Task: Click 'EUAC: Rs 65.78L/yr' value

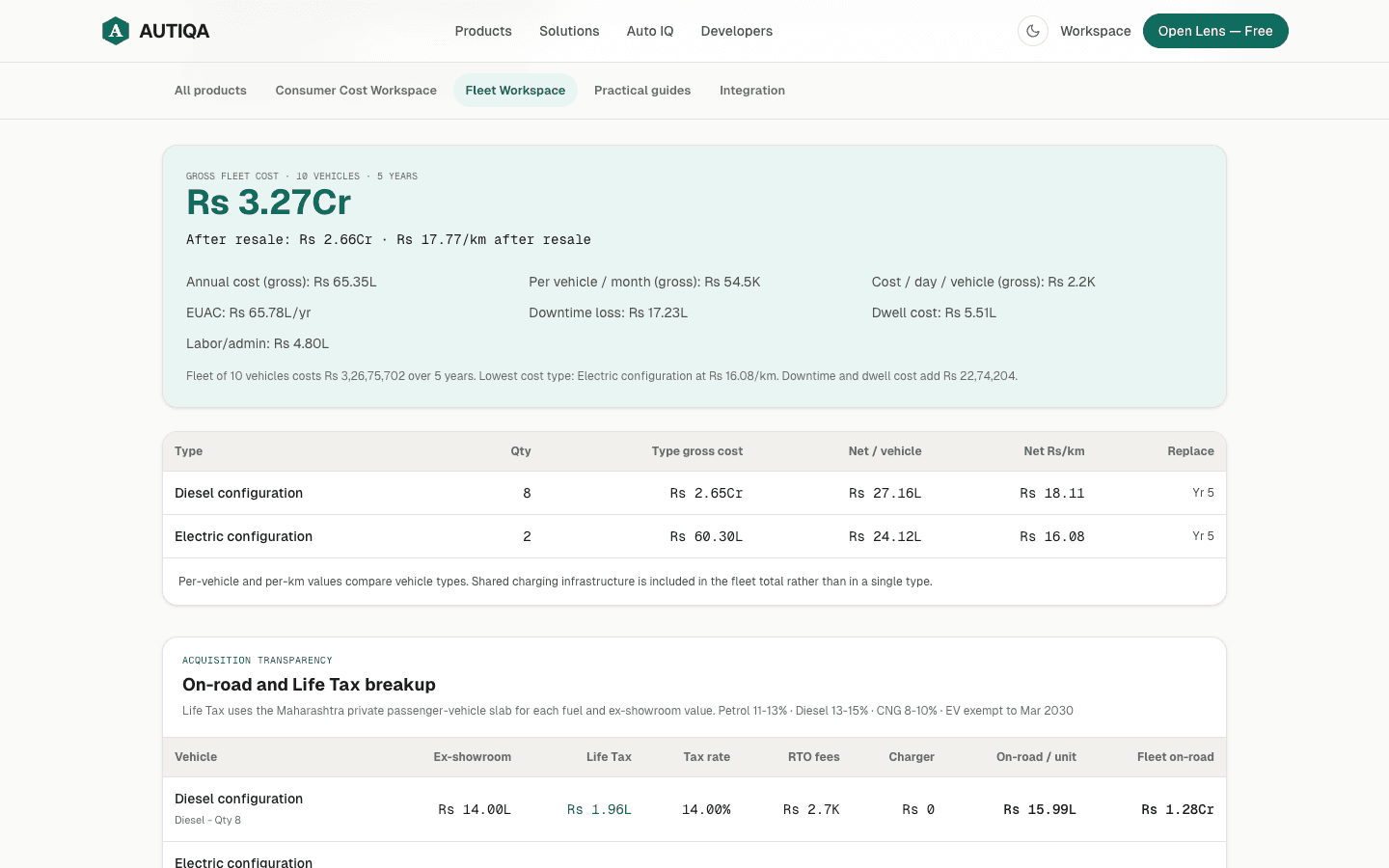Action: pos(249,312)
